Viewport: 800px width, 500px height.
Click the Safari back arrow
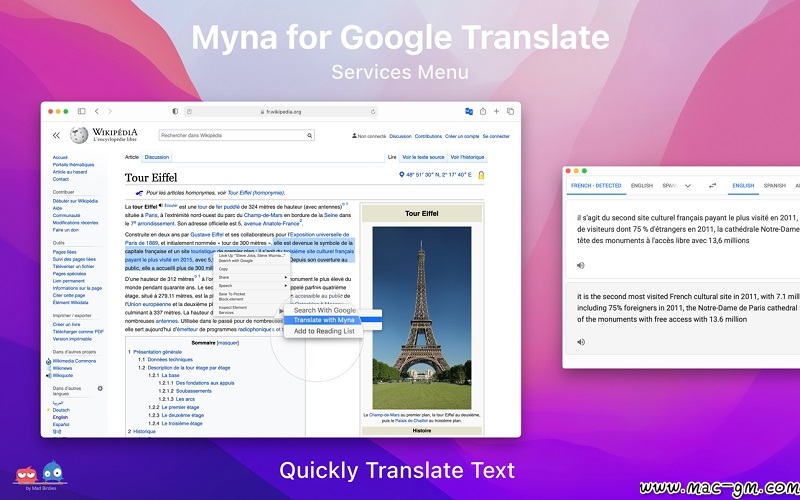click(x=96, y=111)
